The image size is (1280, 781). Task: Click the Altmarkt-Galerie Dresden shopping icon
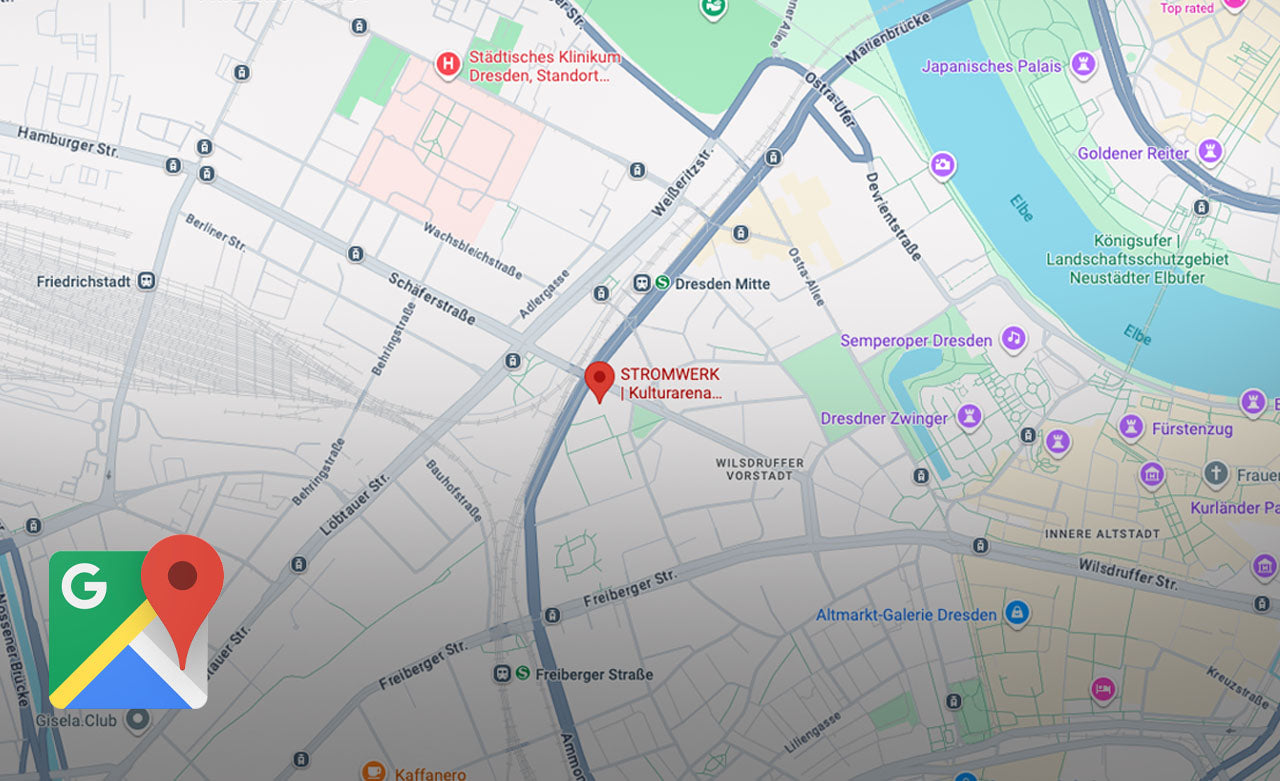coord(1017,613)
